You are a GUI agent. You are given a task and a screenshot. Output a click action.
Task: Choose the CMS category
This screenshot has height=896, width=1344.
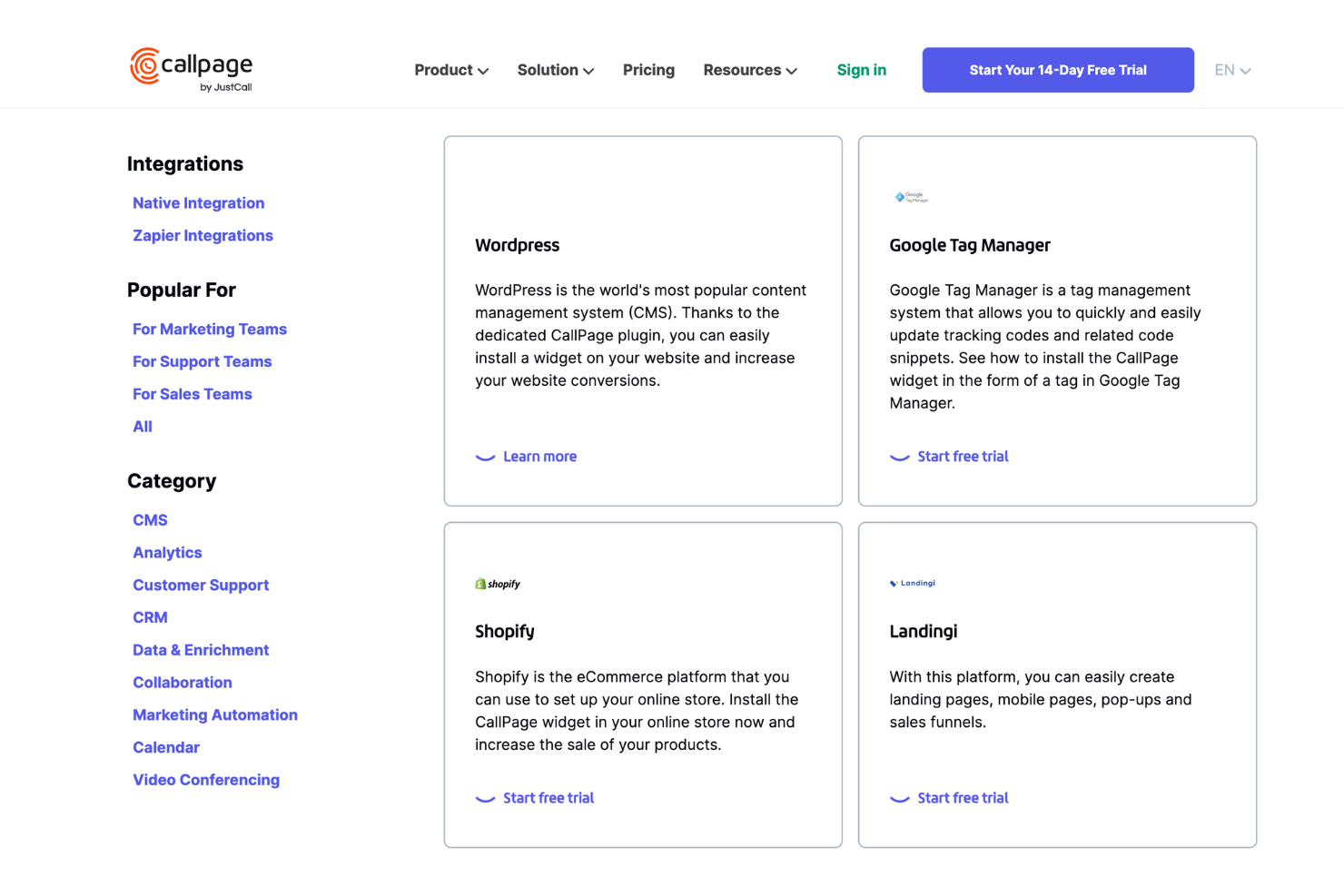150,520
